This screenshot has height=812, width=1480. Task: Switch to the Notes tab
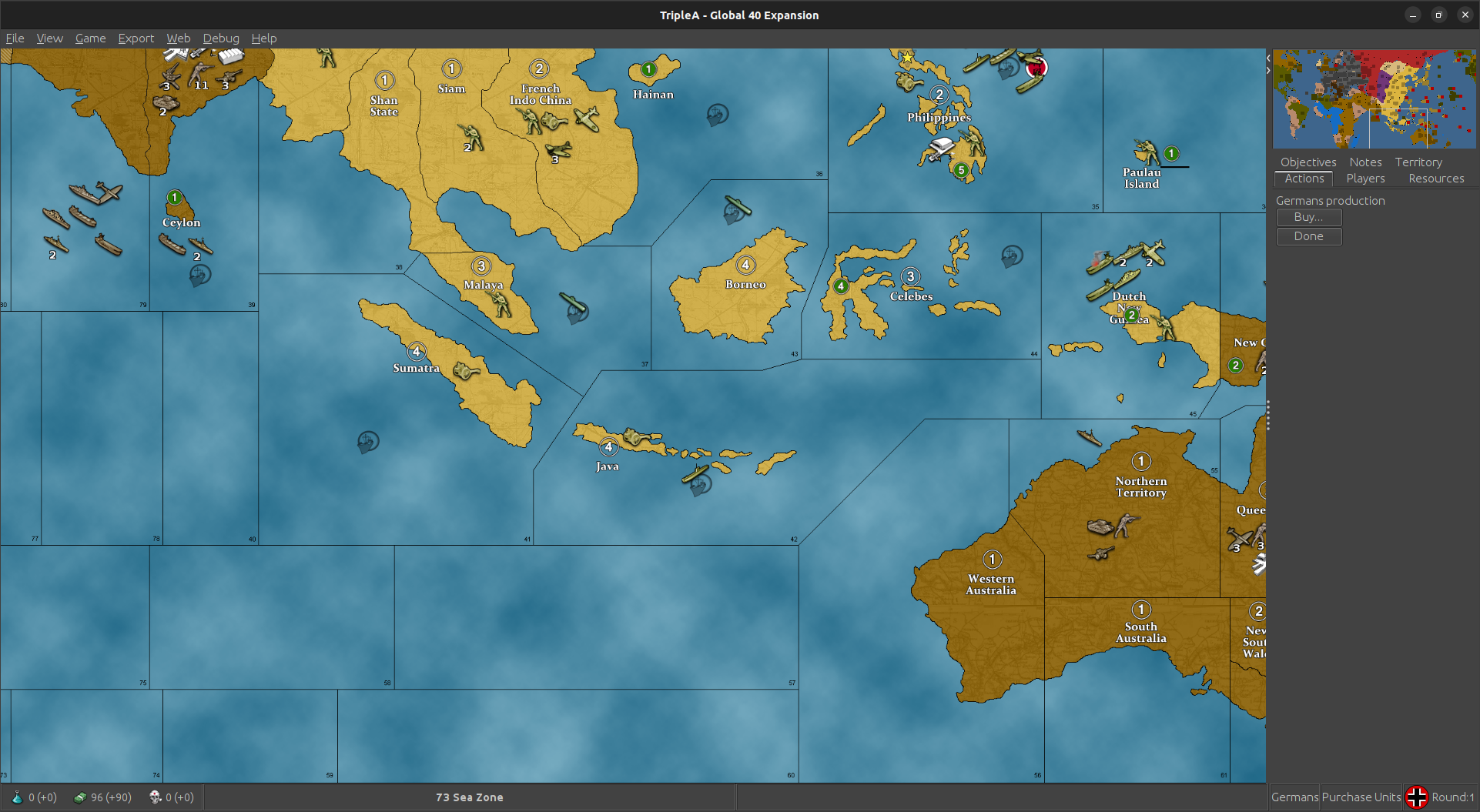pyautogui.click(x=1365, y=162)
